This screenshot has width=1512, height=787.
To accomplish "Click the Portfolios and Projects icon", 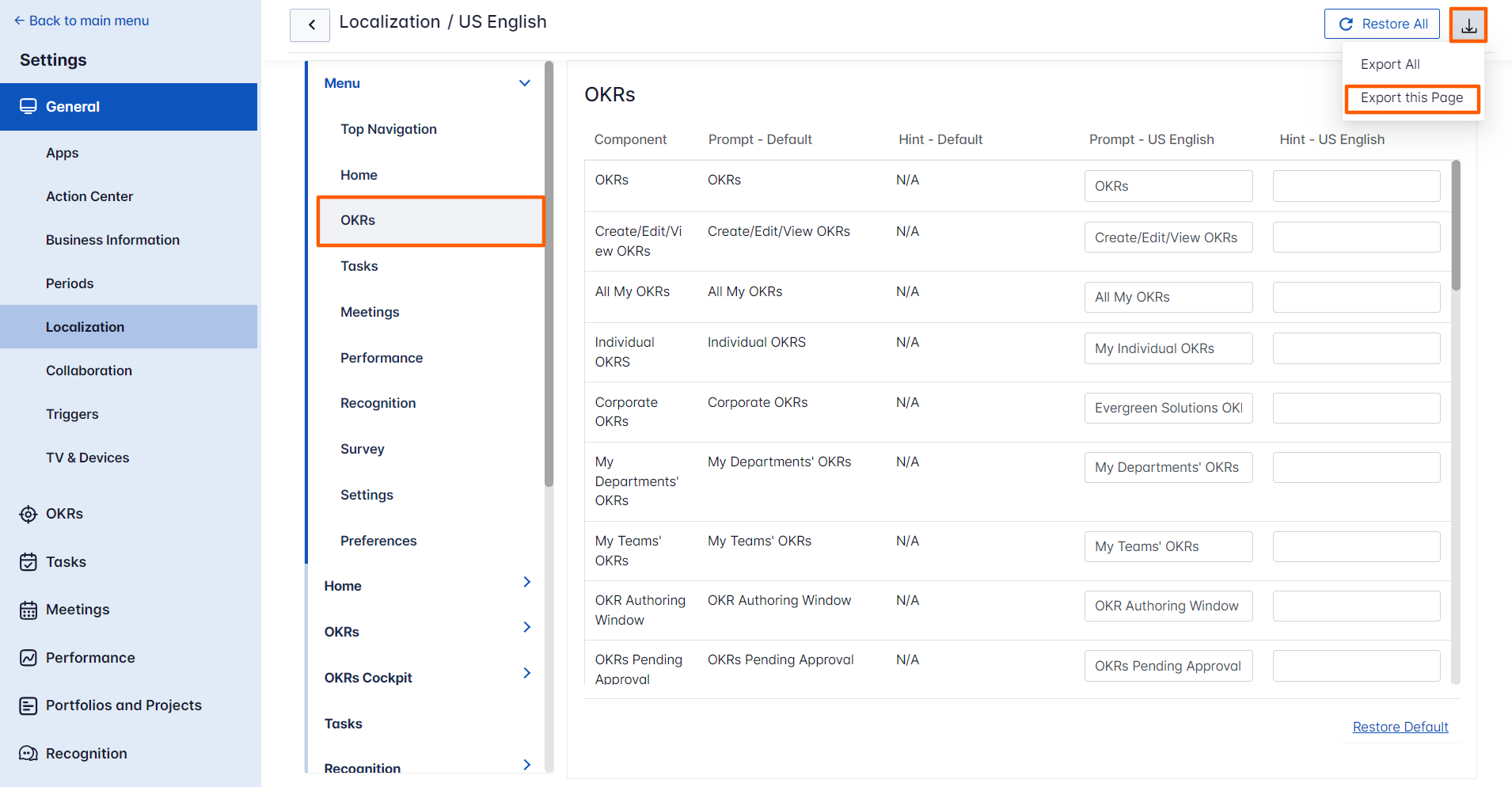I will point(28,705).
